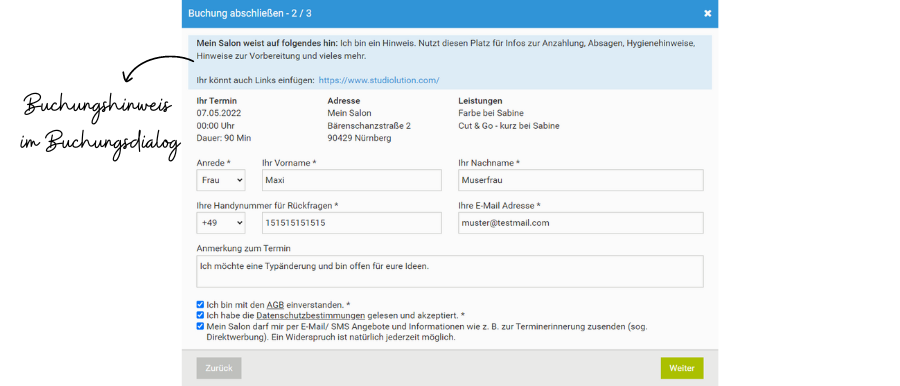Click the Nachname field containing Muserfrau
Viewport: 900px width, 386px height.
pos(581,180)
